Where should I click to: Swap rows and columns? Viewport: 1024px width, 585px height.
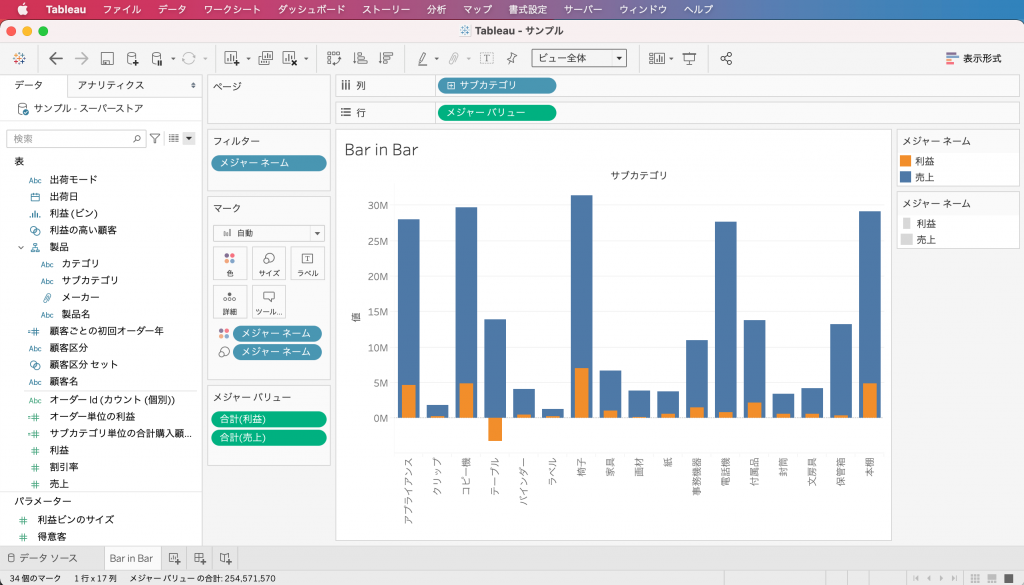[334, 59]
